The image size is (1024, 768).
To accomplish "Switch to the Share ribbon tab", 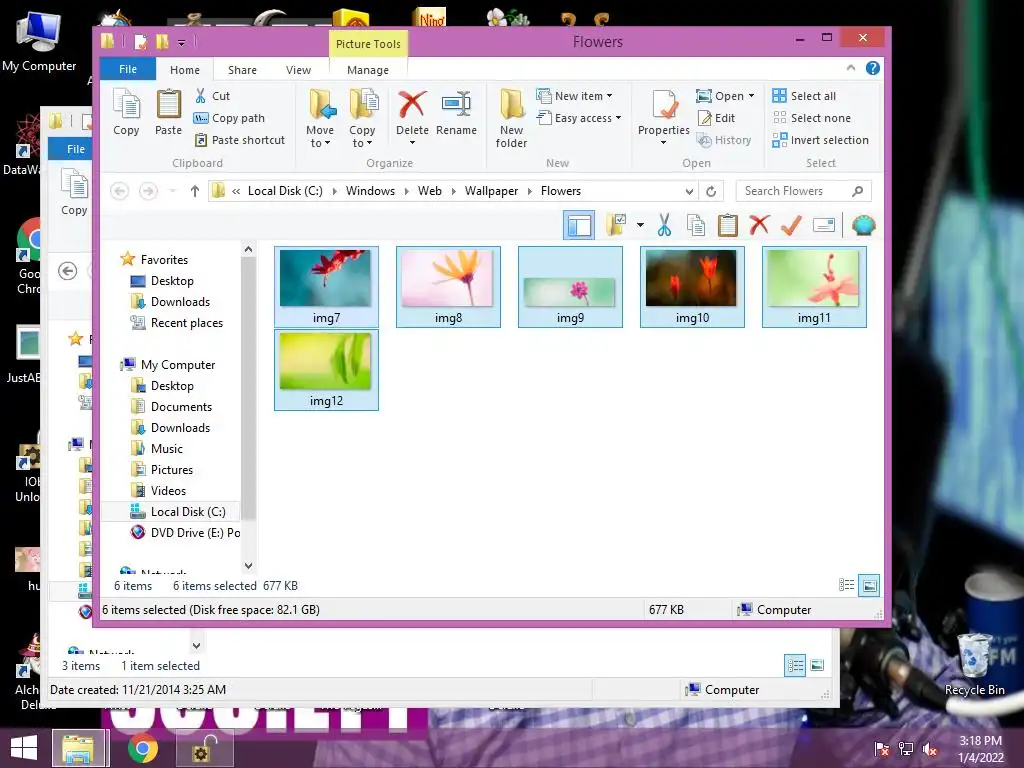I will tap(242, 70).
